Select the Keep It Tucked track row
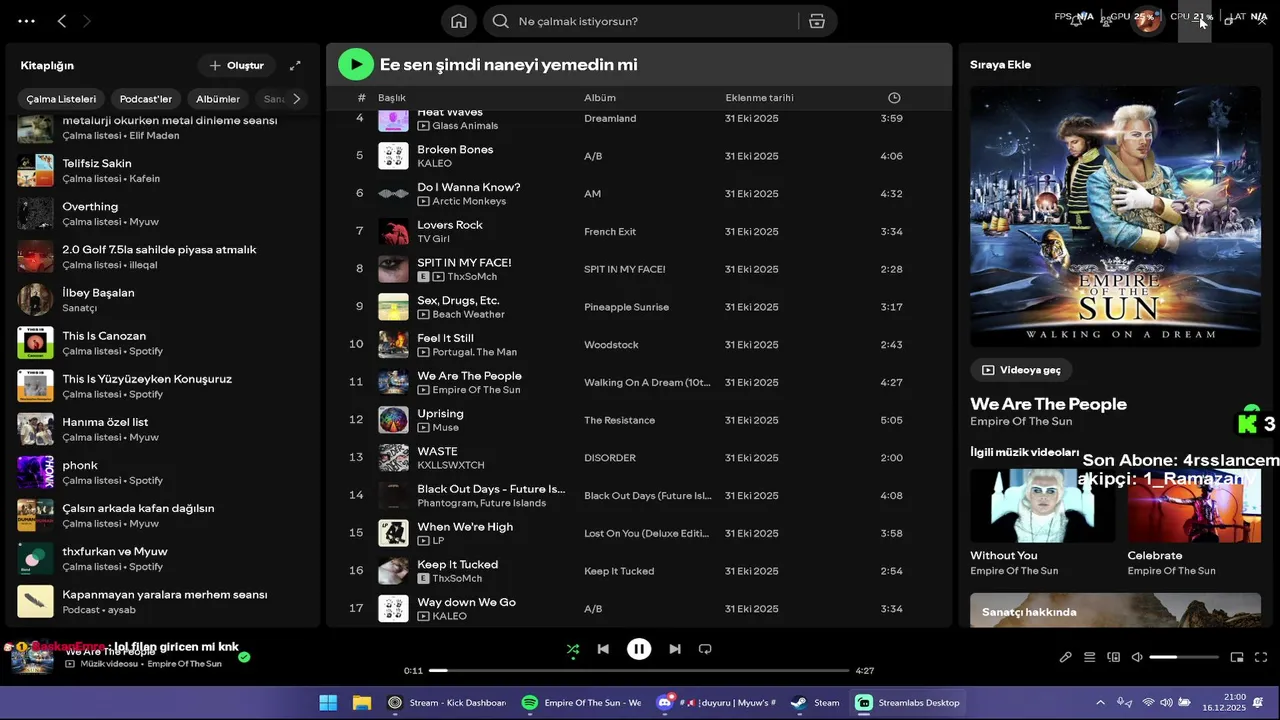Image resolution: width=1280 pixels, height=720 pixels. tap(638, 571)
